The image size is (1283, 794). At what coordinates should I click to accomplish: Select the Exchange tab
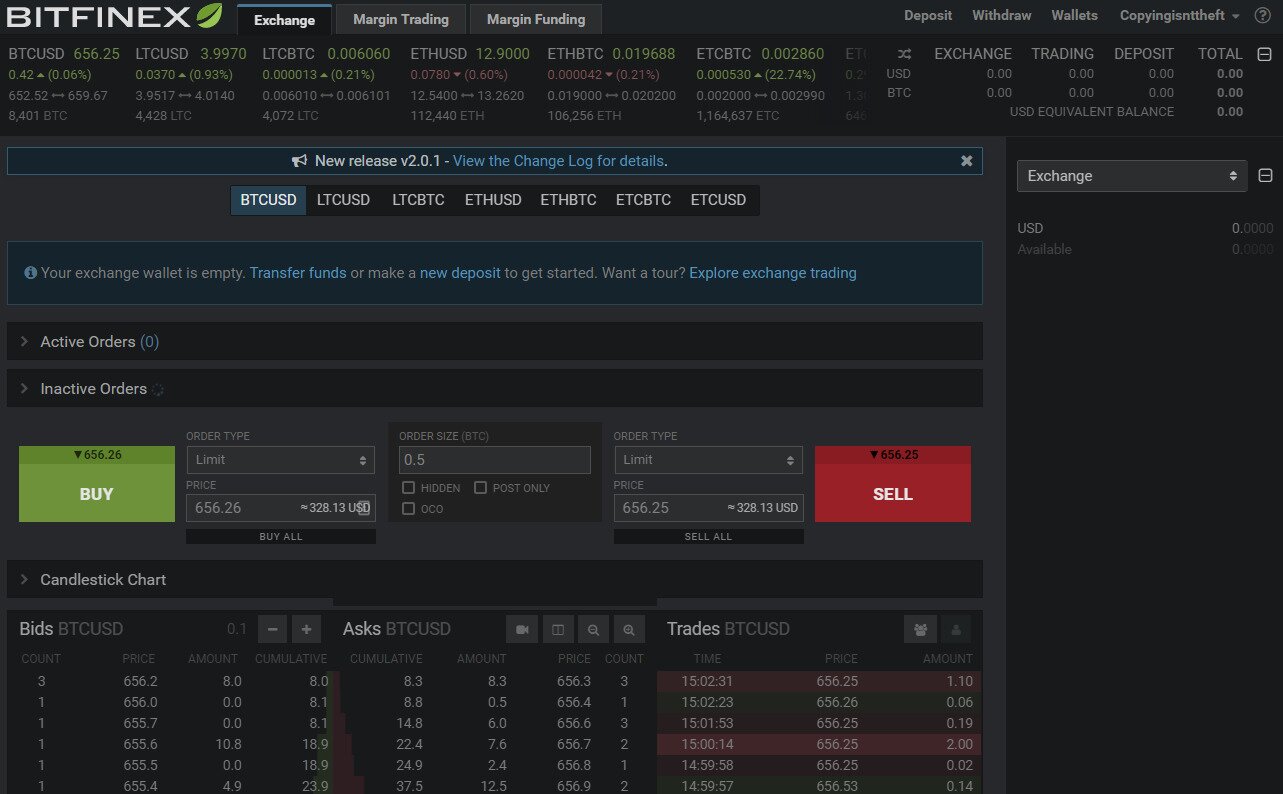pyautogui.click(x=284, y=19)
